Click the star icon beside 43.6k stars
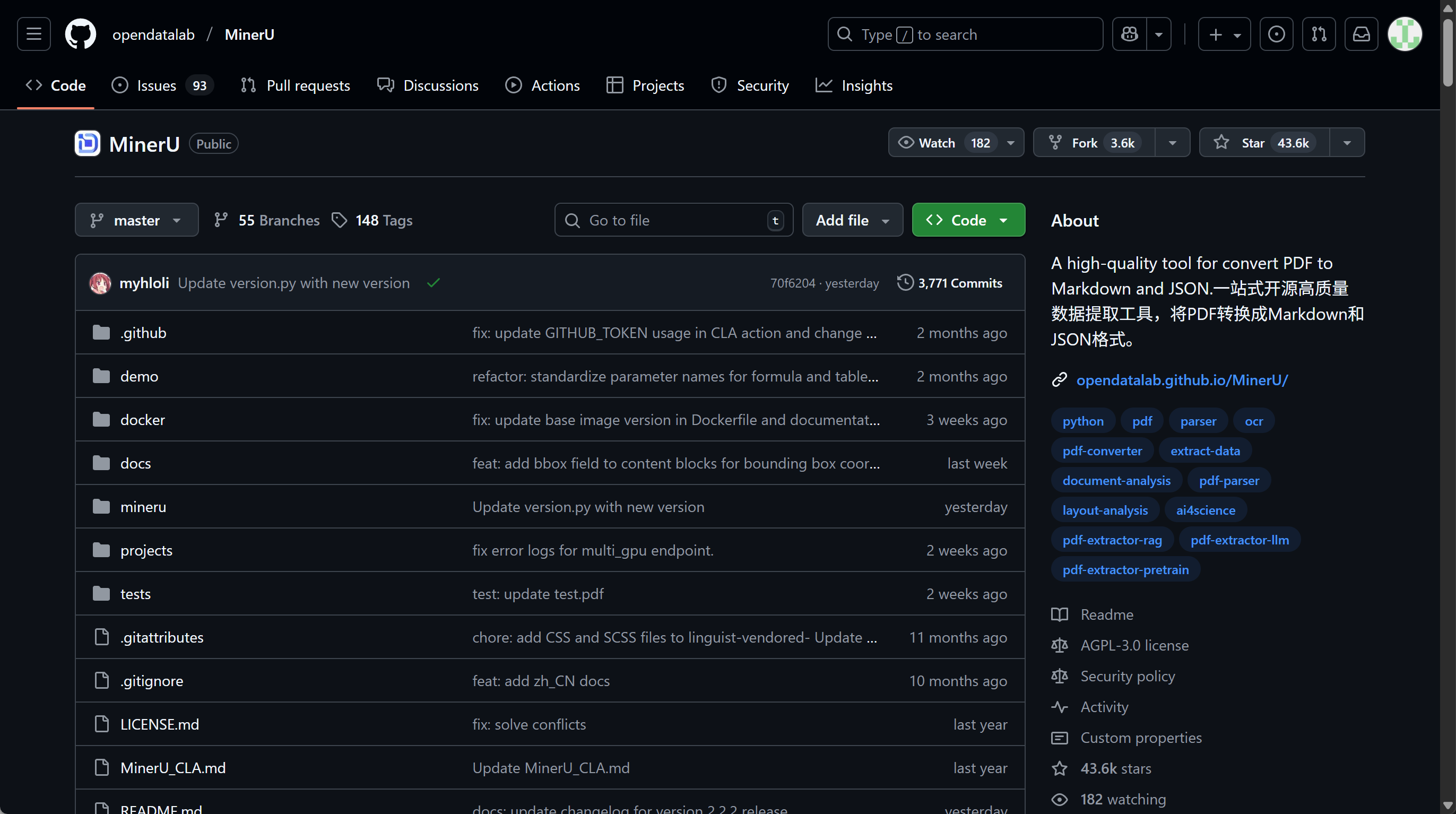Image resolution: width=1456 pixels, height=814 pixels. 1059,769
